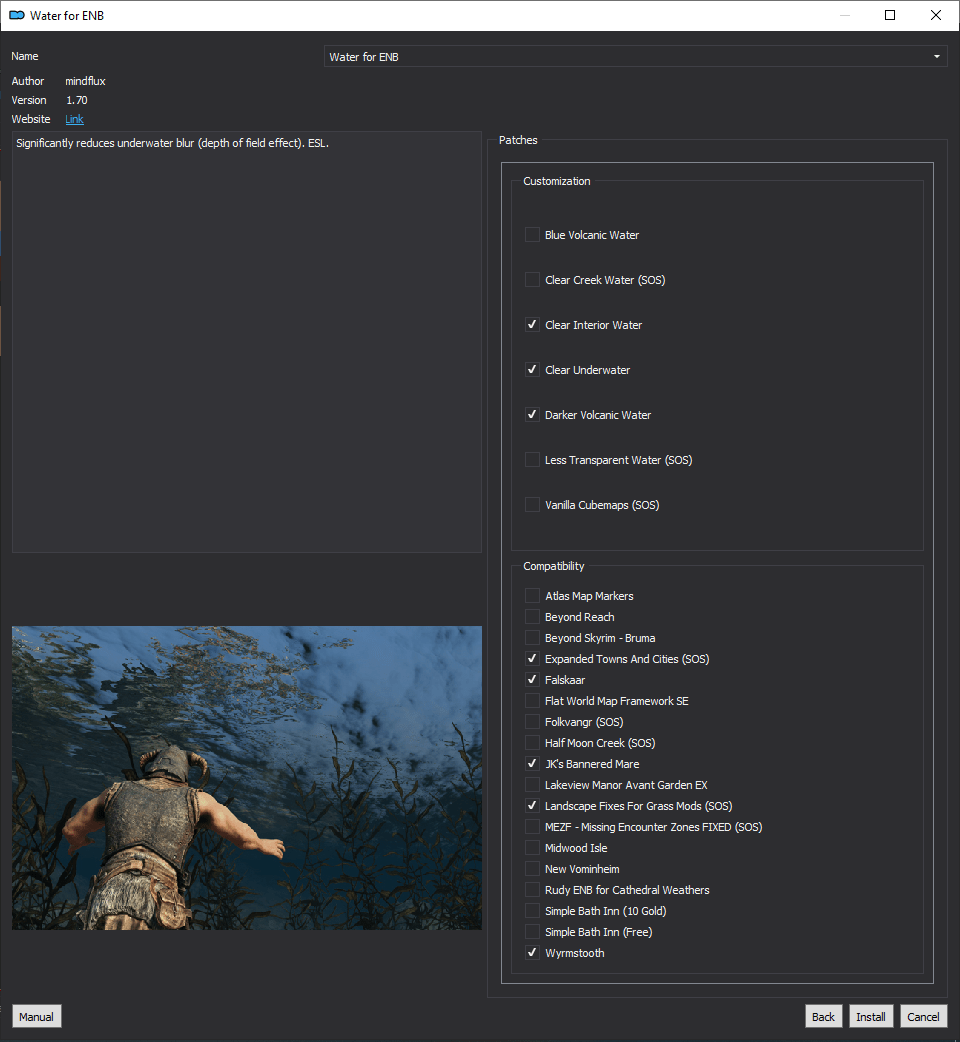
Task: Toggle the Clear Underwater checkbox
Action: [532, 369]
